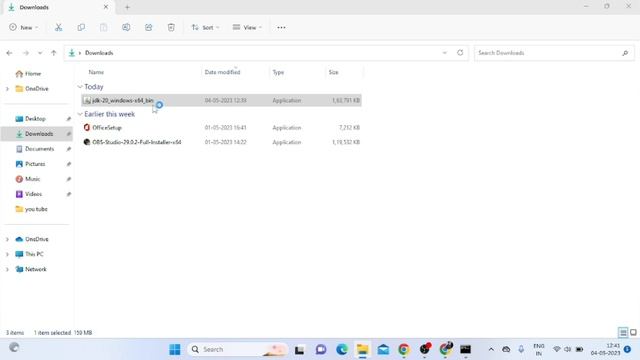This screenshot has width=640, height=360.
Task: Close the Downloads tab
Action: coord(106,7)
